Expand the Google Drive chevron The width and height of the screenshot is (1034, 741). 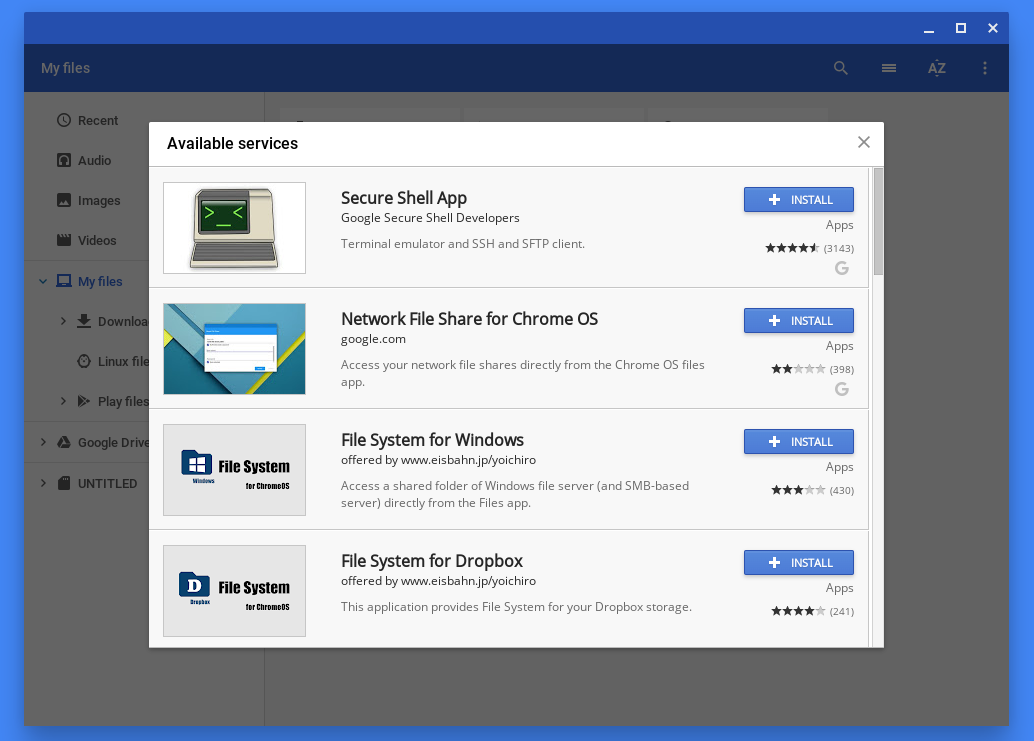(x=43, y=442)
